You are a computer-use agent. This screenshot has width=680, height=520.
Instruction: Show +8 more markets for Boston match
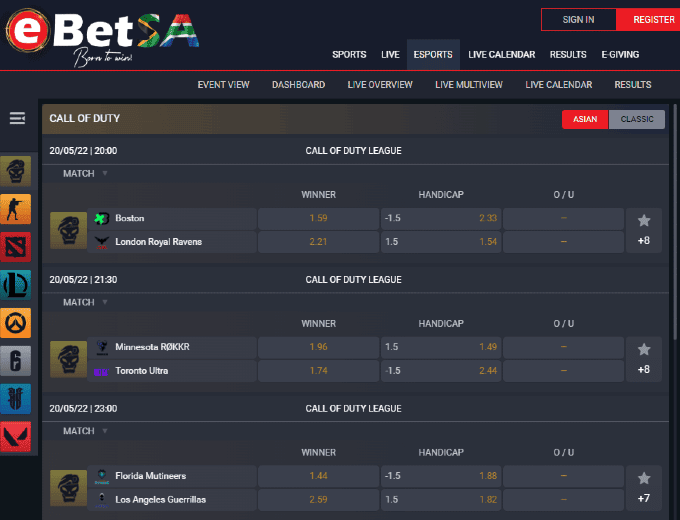[x=644, y=241]
